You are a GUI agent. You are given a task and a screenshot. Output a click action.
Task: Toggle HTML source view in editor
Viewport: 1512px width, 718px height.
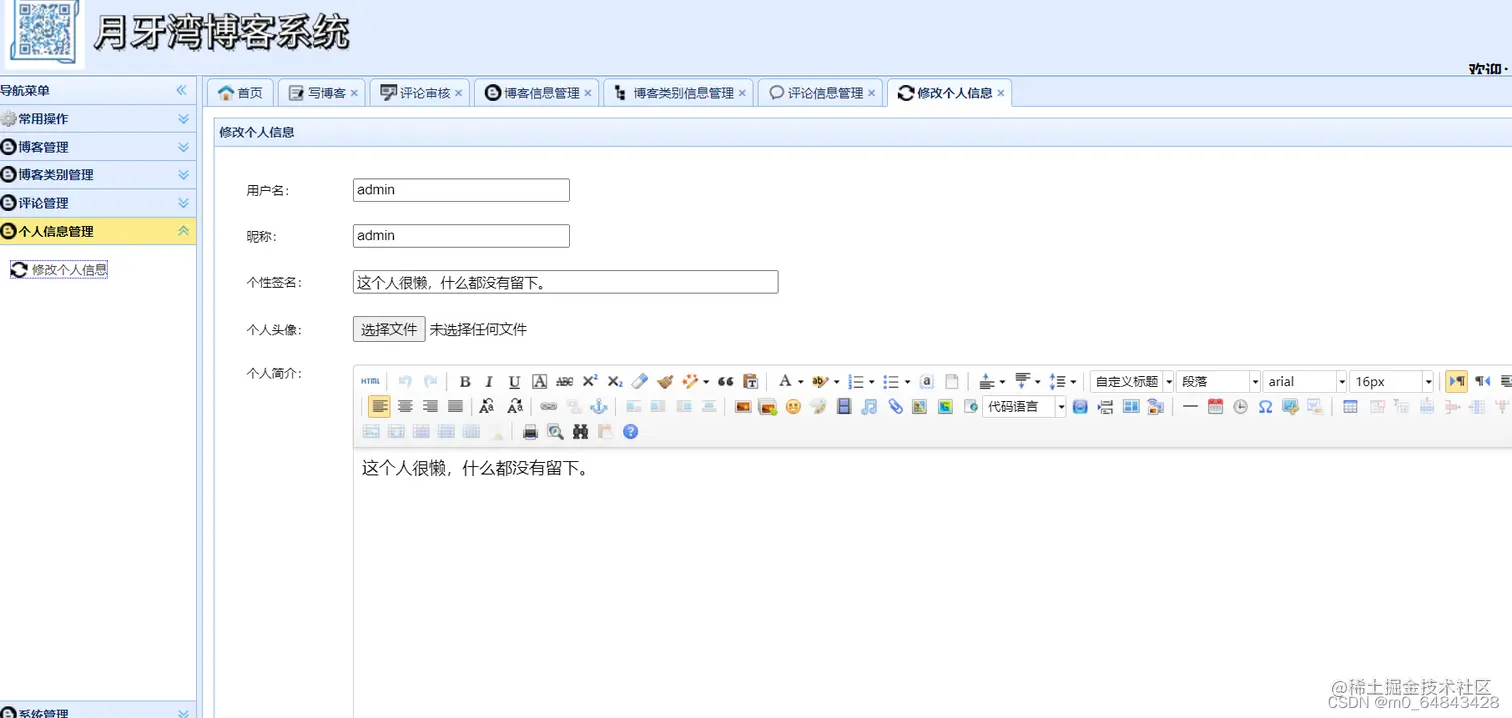[371, 382]
